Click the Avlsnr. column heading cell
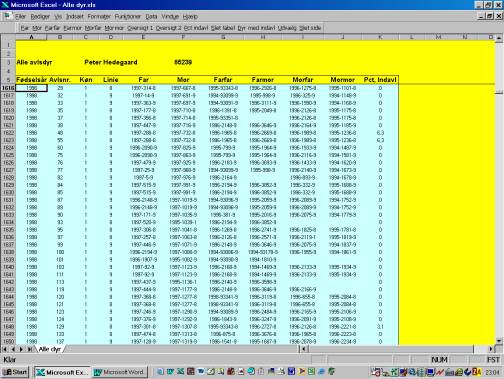The height and width of the screenshot is (379, 504). pos(60,80)
